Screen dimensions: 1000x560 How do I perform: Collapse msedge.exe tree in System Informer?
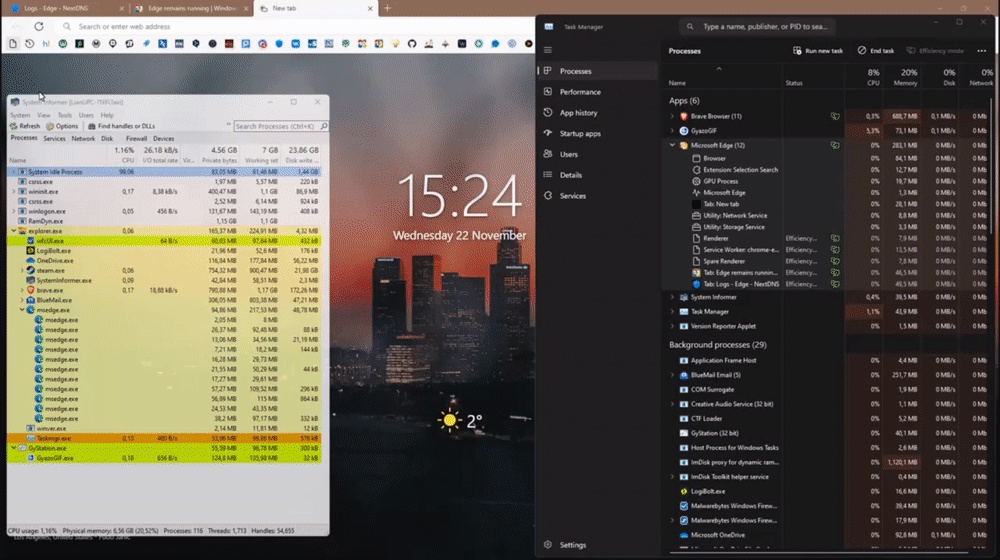(x=22, y=310)
